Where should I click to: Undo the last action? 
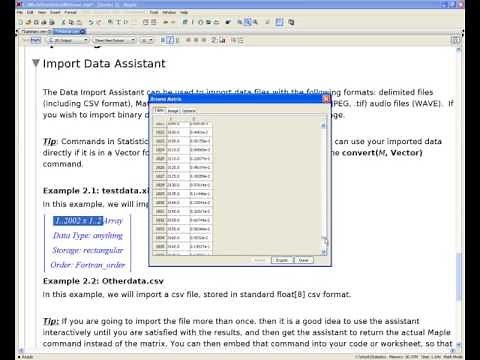tap(91, 22)
